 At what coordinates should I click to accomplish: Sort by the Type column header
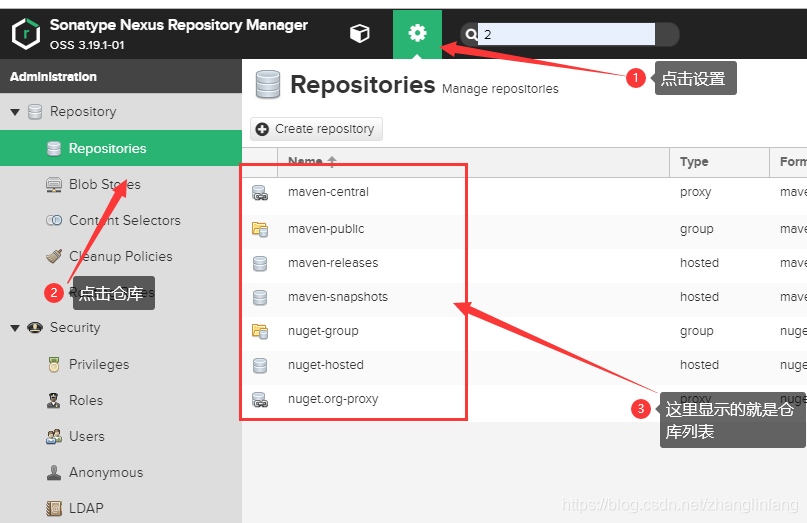719,162
